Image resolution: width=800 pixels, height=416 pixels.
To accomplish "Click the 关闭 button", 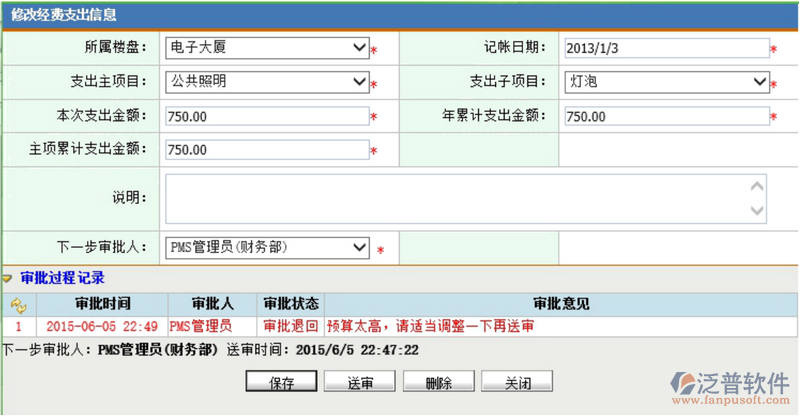I will coord(517,382).
